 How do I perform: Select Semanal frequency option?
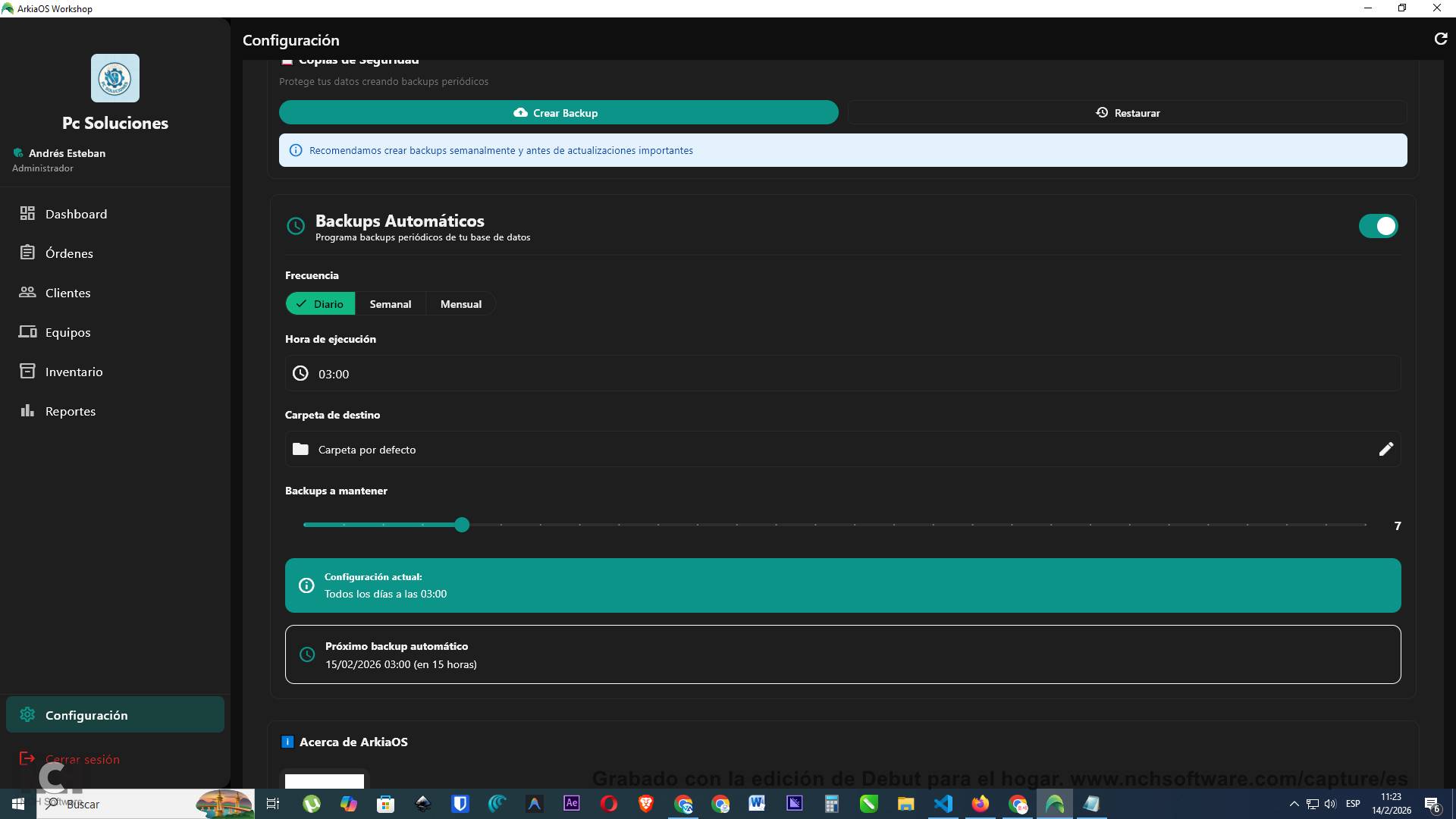(390, 304)
